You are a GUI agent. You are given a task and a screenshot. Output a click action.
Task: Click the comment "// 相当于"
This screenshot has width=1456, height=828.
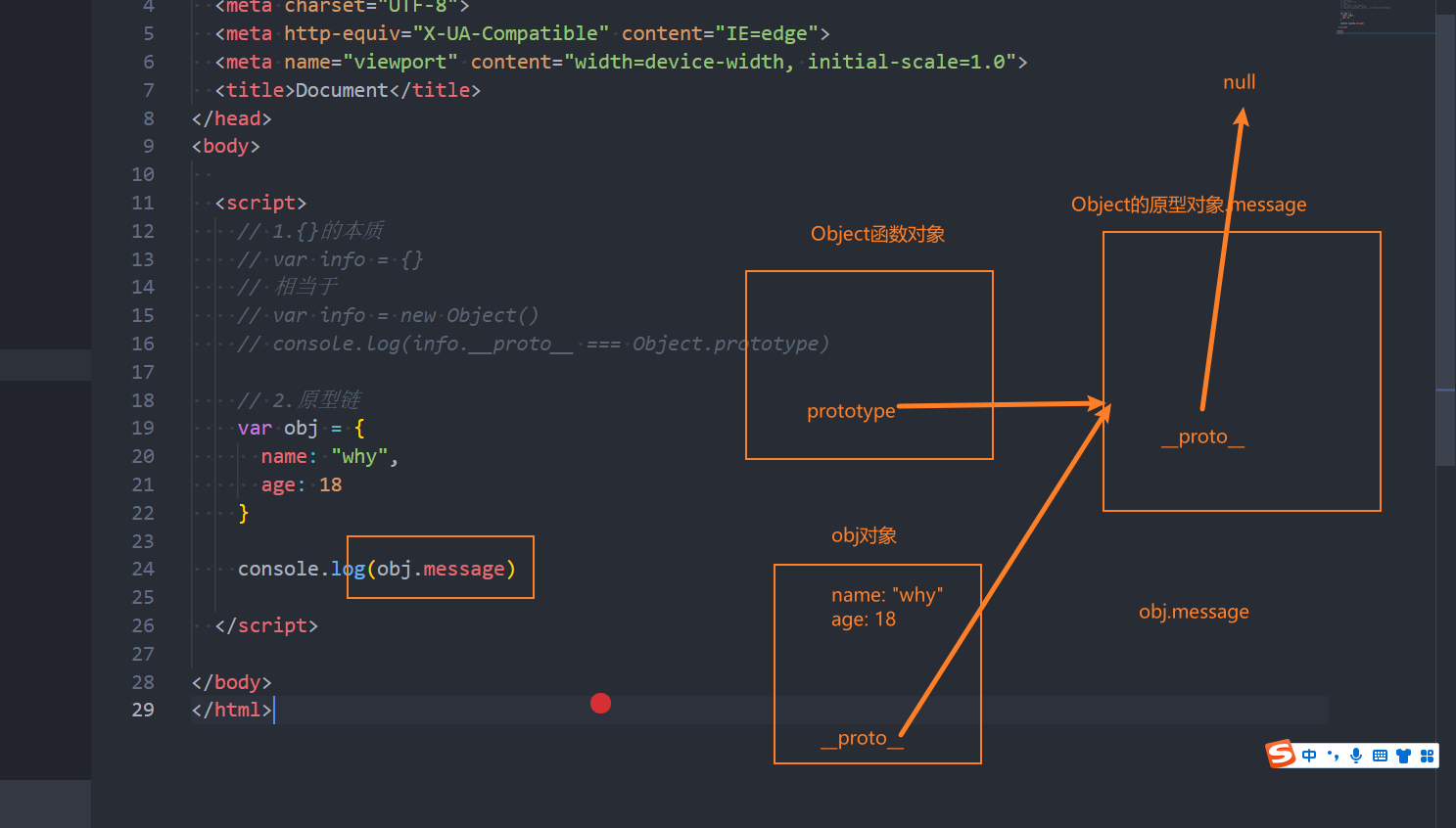pos(288,287)
